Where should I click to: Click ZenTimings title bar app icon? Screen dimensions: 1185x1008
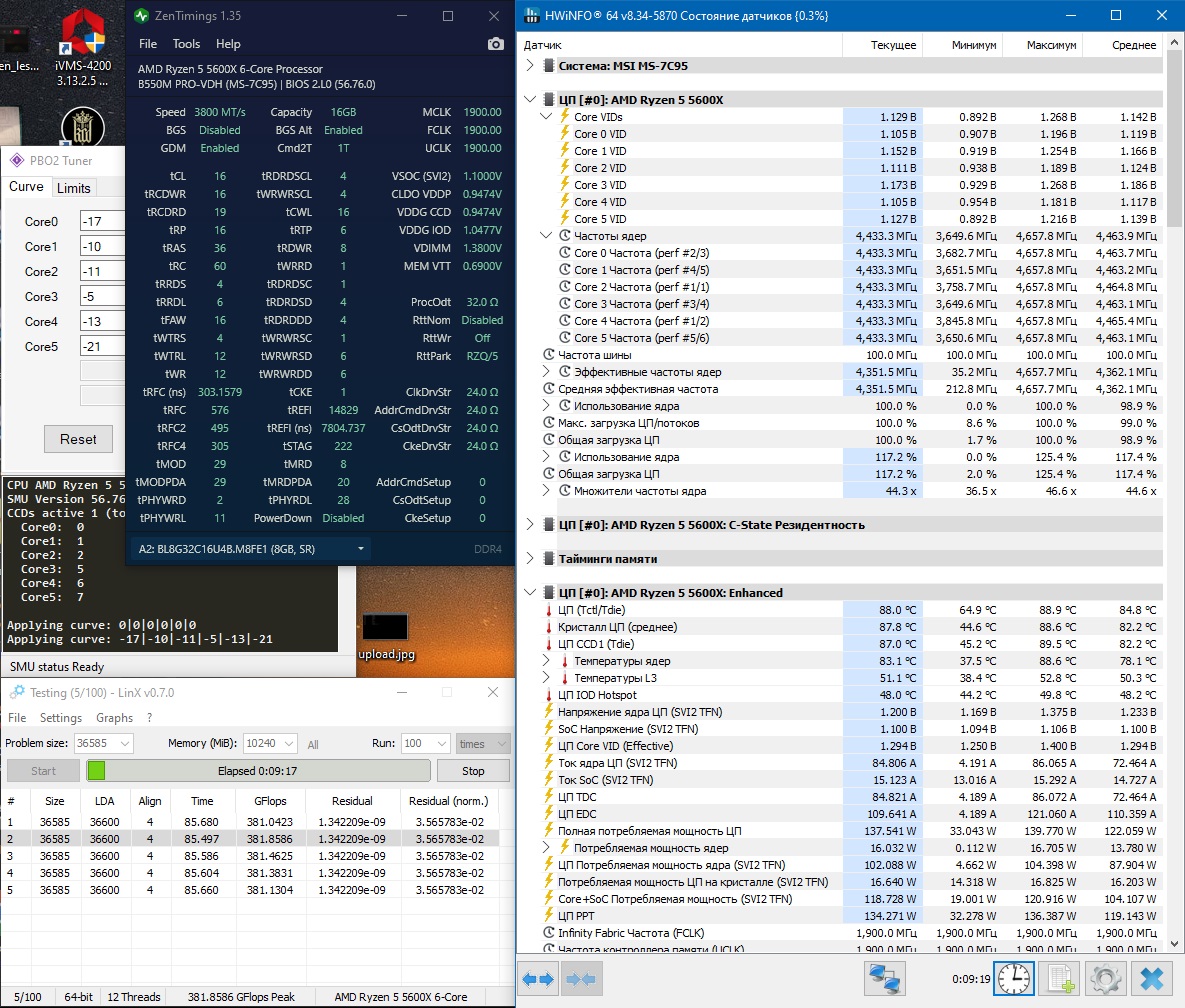pyautogui.click(x=141, y=15)
